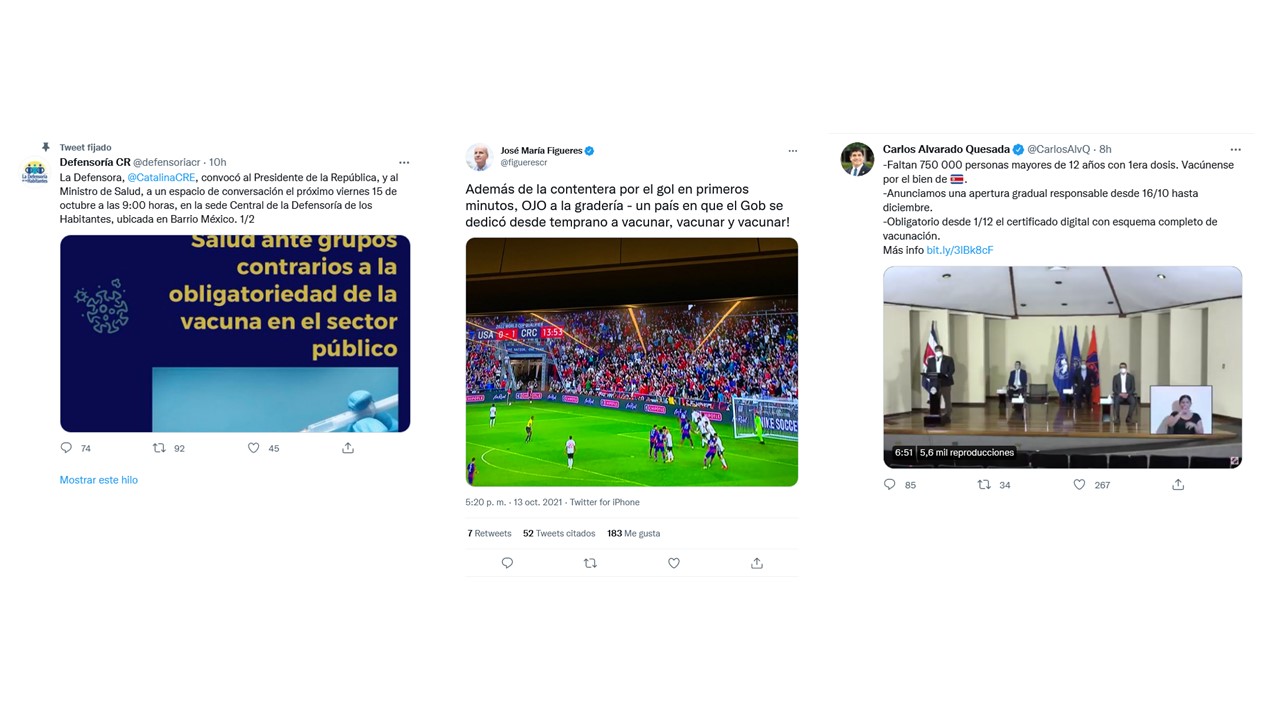Retweet the Defensoría CR tweet
This screenshot has height=720, width=1280.
[159, 448]
